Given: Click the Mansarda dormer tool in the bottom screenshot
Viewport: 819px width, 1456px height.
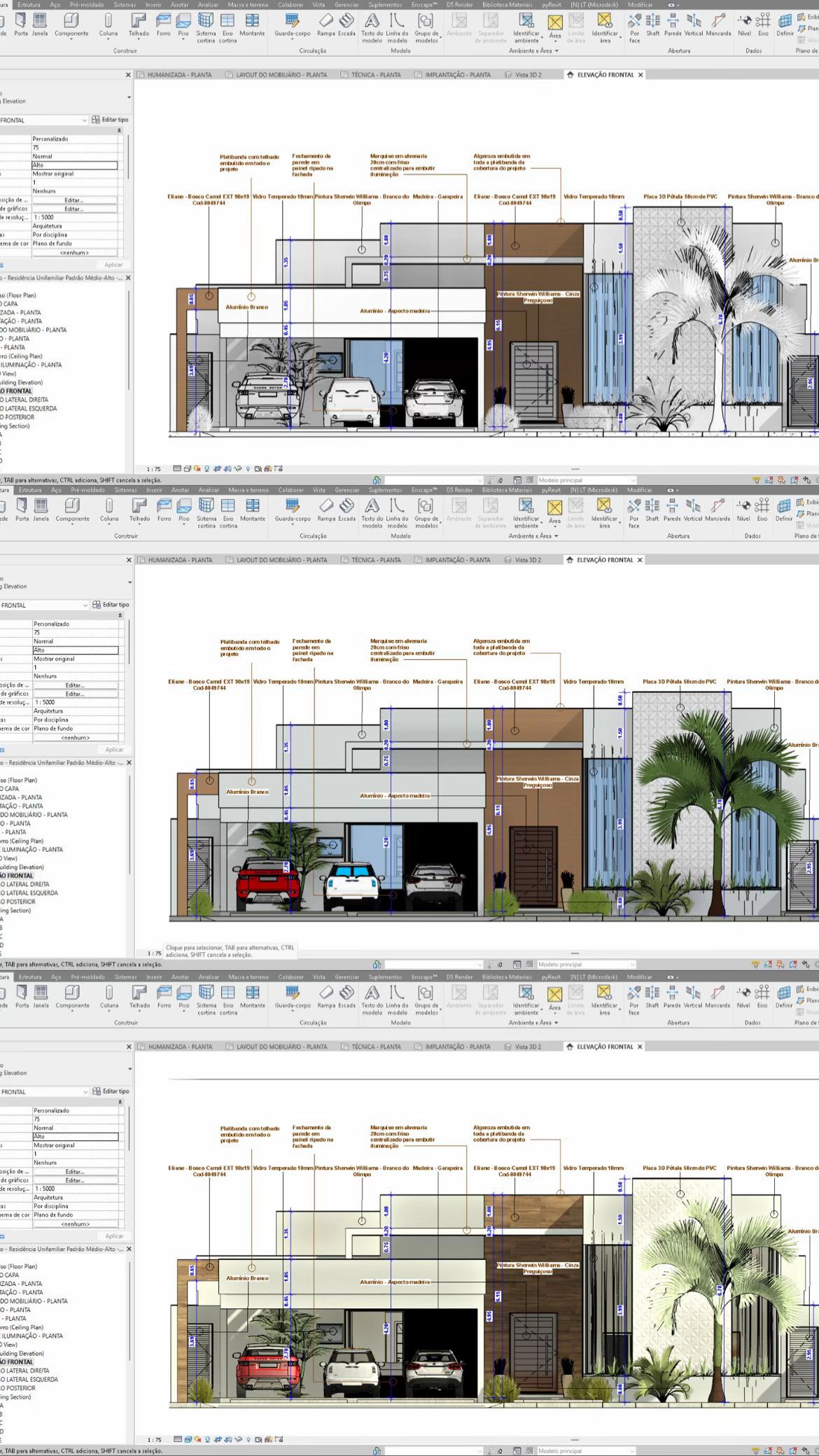Looking at the screenshot, I should tap(717, 996).
